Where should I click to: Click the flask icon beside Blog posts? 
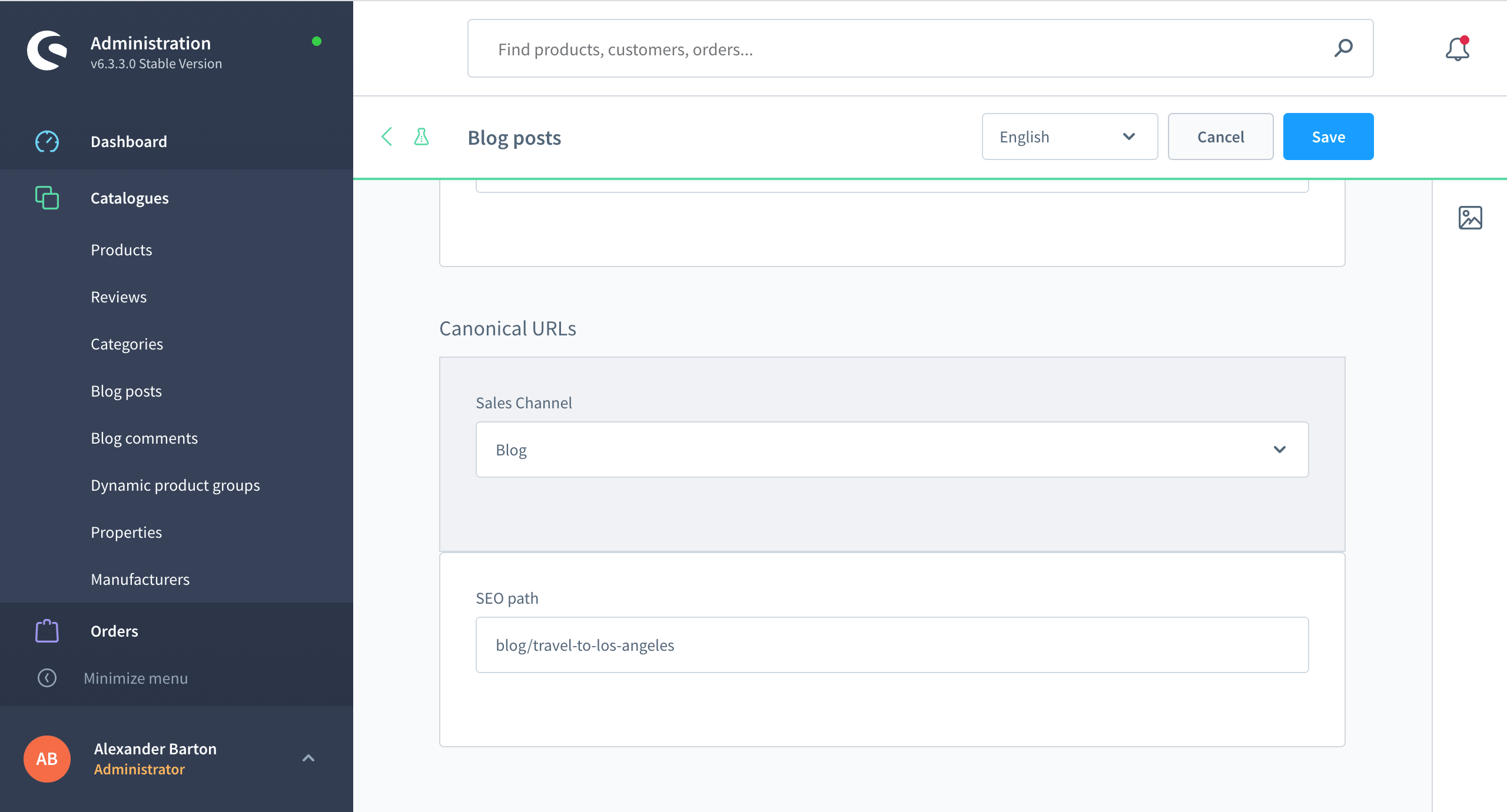(421, 137)
